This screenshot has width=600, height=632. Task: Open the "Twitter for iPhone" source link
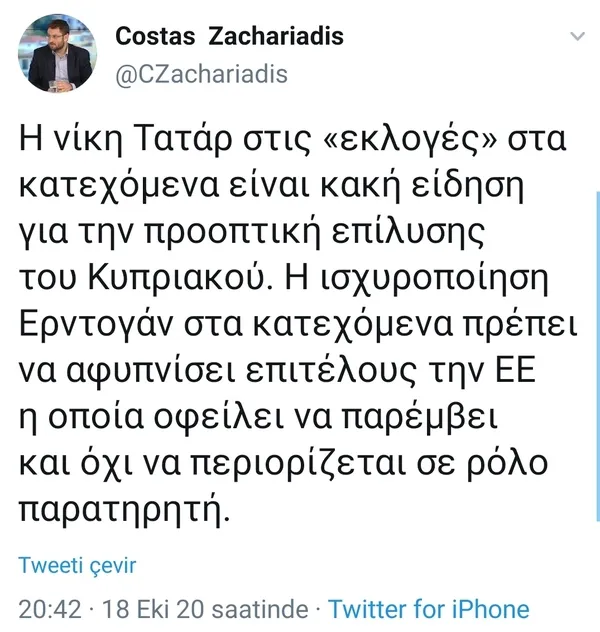click(429, 608)
